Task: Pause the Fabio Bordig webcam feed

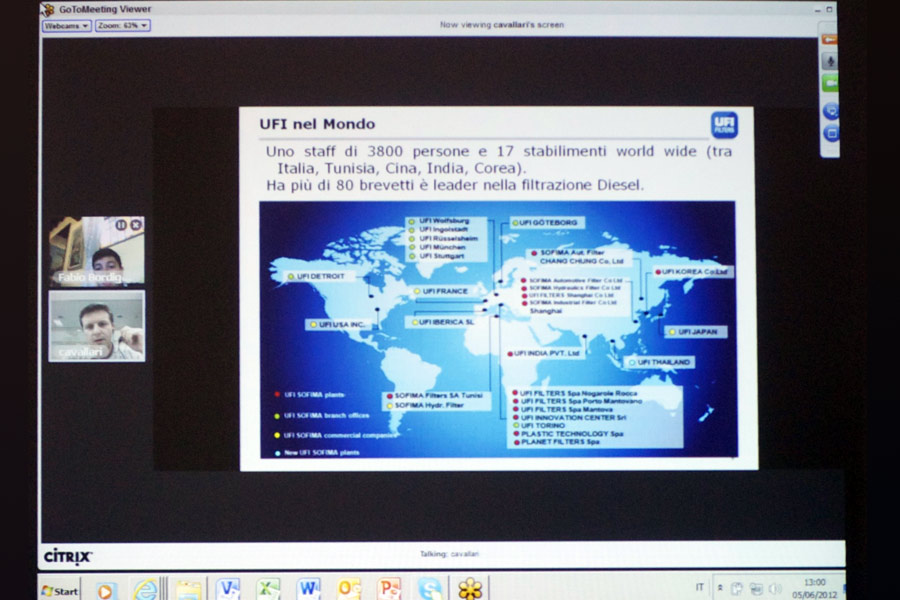Action: click(x=121, y=225)
